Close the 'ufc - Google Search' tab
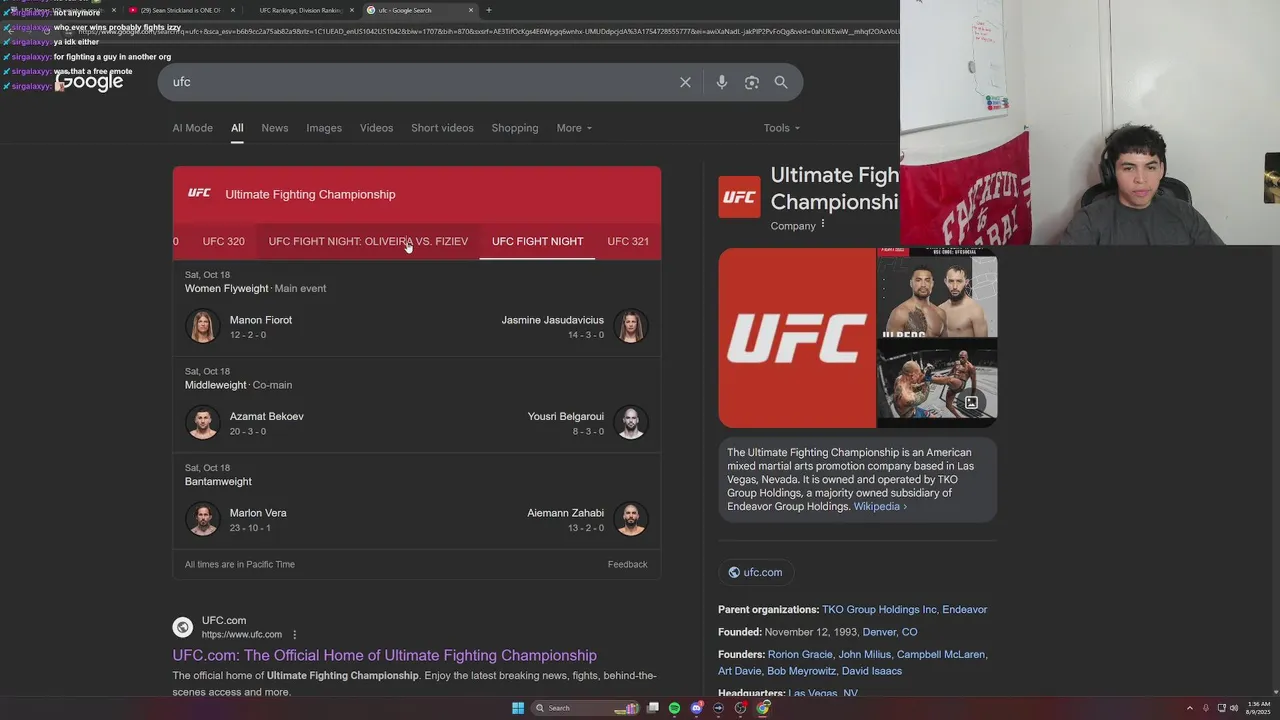 471,10
